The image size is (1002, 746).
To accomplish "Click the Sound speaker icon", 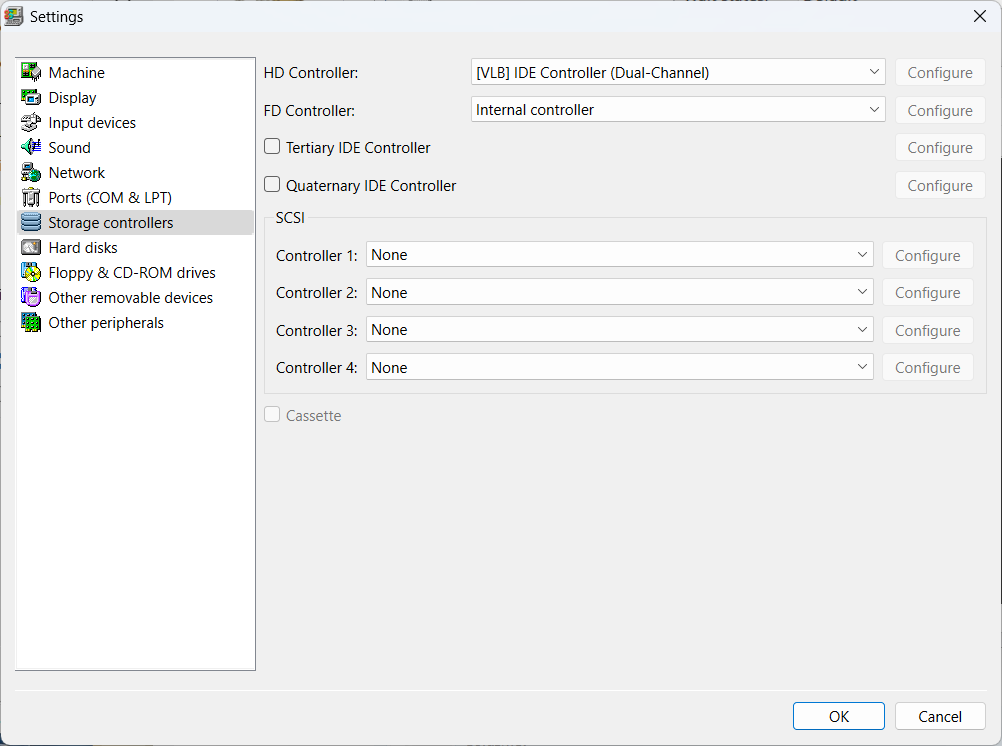I will 31,147.
